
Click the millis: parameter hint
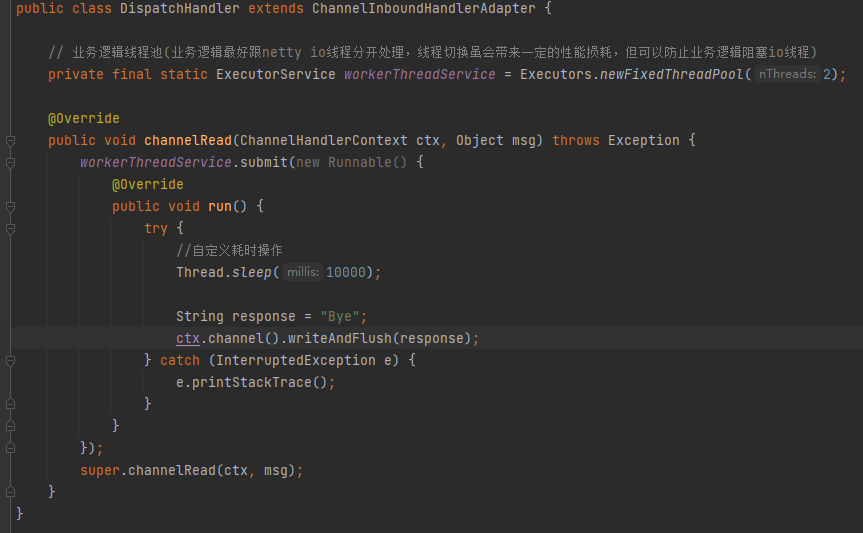pos(303,272)
